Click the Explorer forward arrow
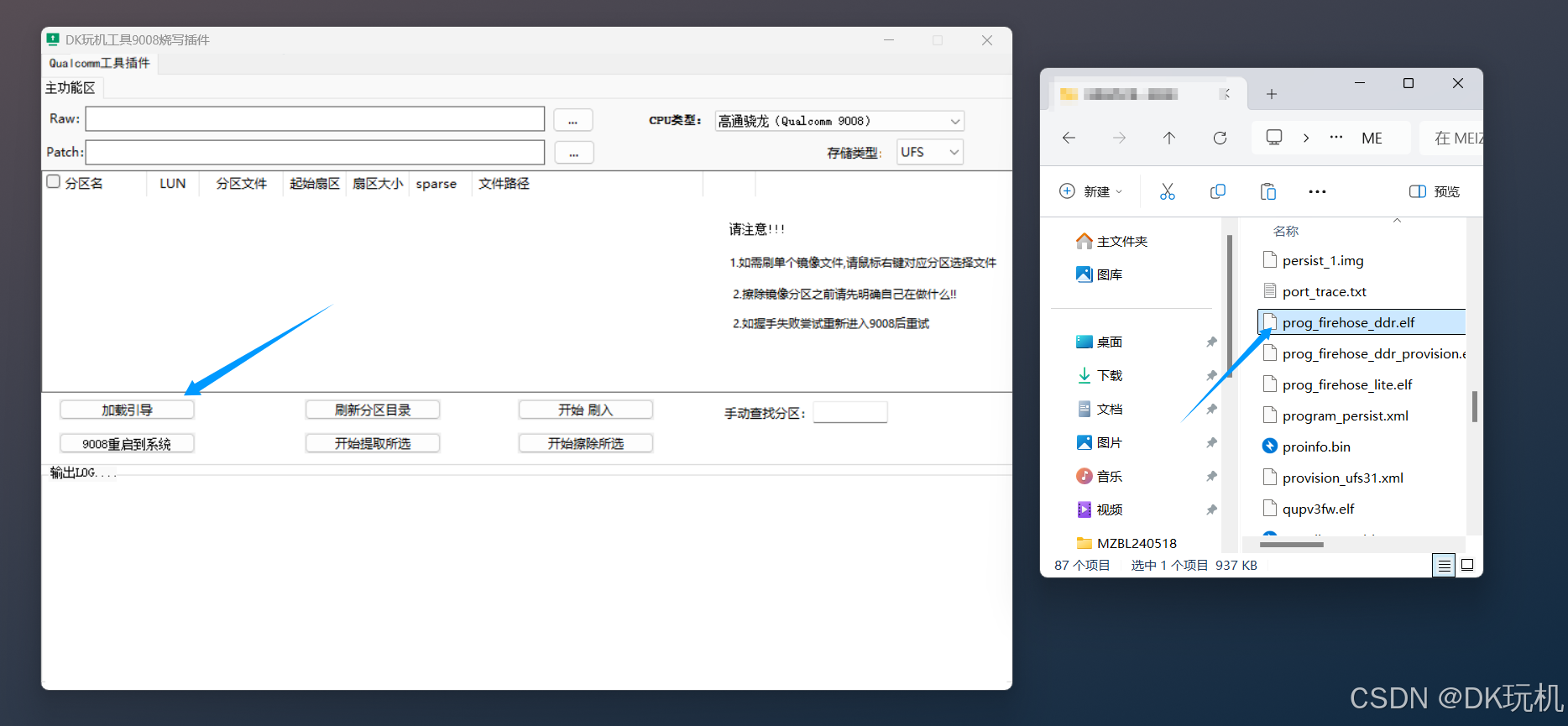This screenshot has height=726, width=1568. pos(1119,138)
